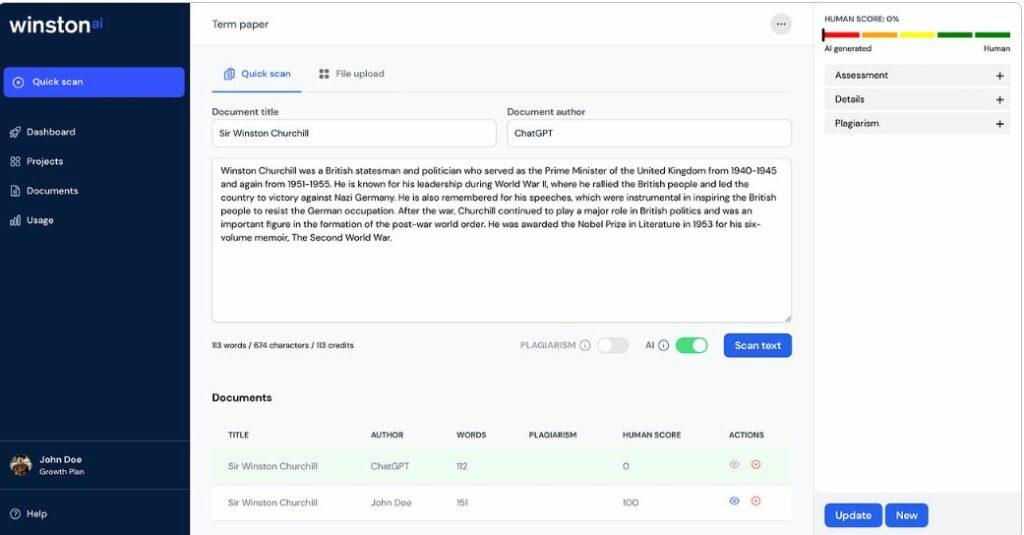Click the Usage bar chart icon
The image size is (1024, 535).
point(15,220)
